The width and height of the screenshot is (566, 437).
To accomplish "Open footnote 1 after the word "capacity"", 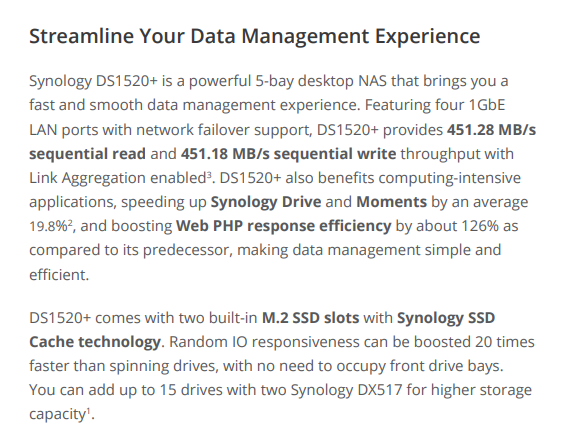I will tap(88, 410).
